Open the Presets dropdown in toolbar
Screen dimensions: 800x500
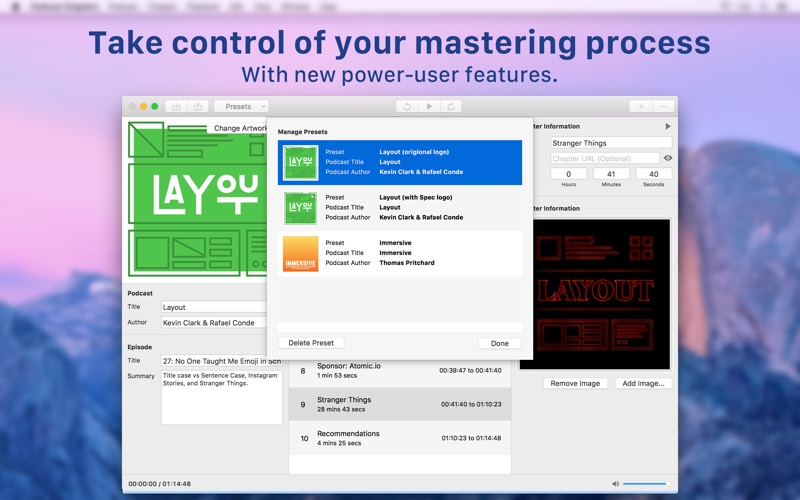tap(241, 107)
